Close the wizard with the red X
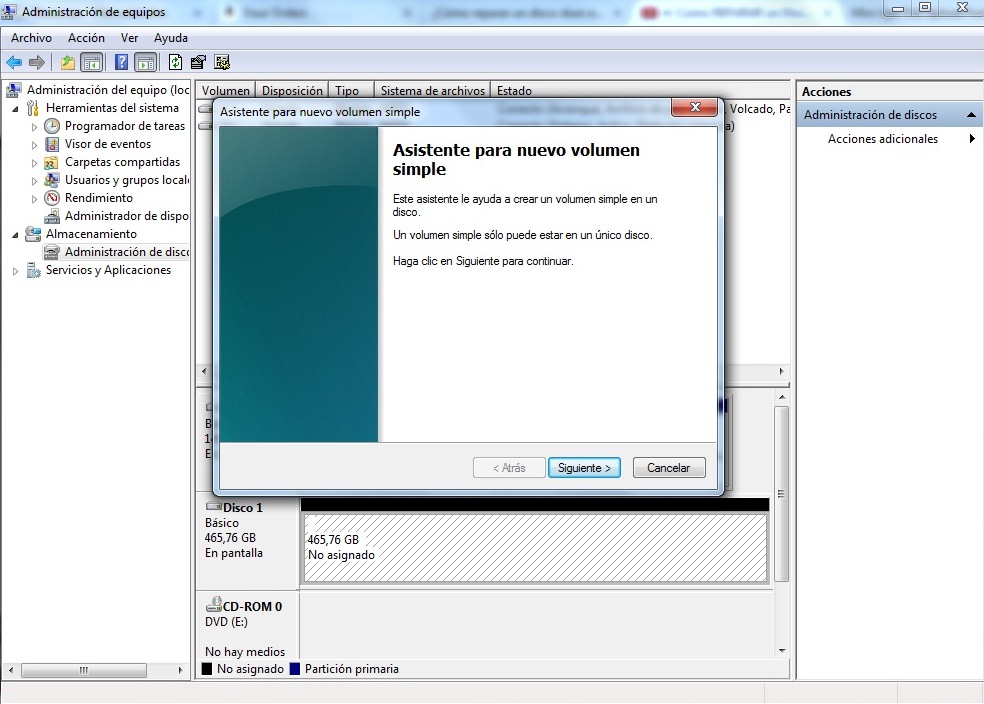This screenshot has height=704, width=984. click(694, 107)
